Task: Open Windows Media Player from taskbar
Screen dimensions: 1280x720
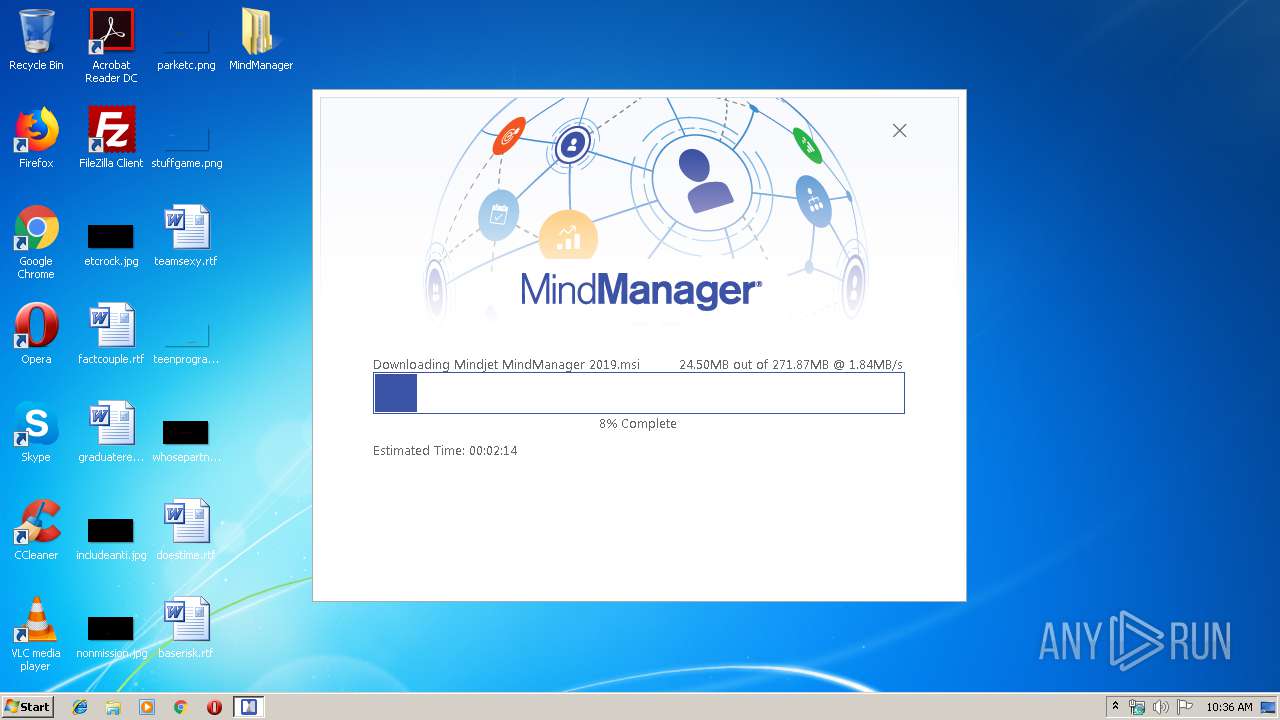Action: click(147, 707)
